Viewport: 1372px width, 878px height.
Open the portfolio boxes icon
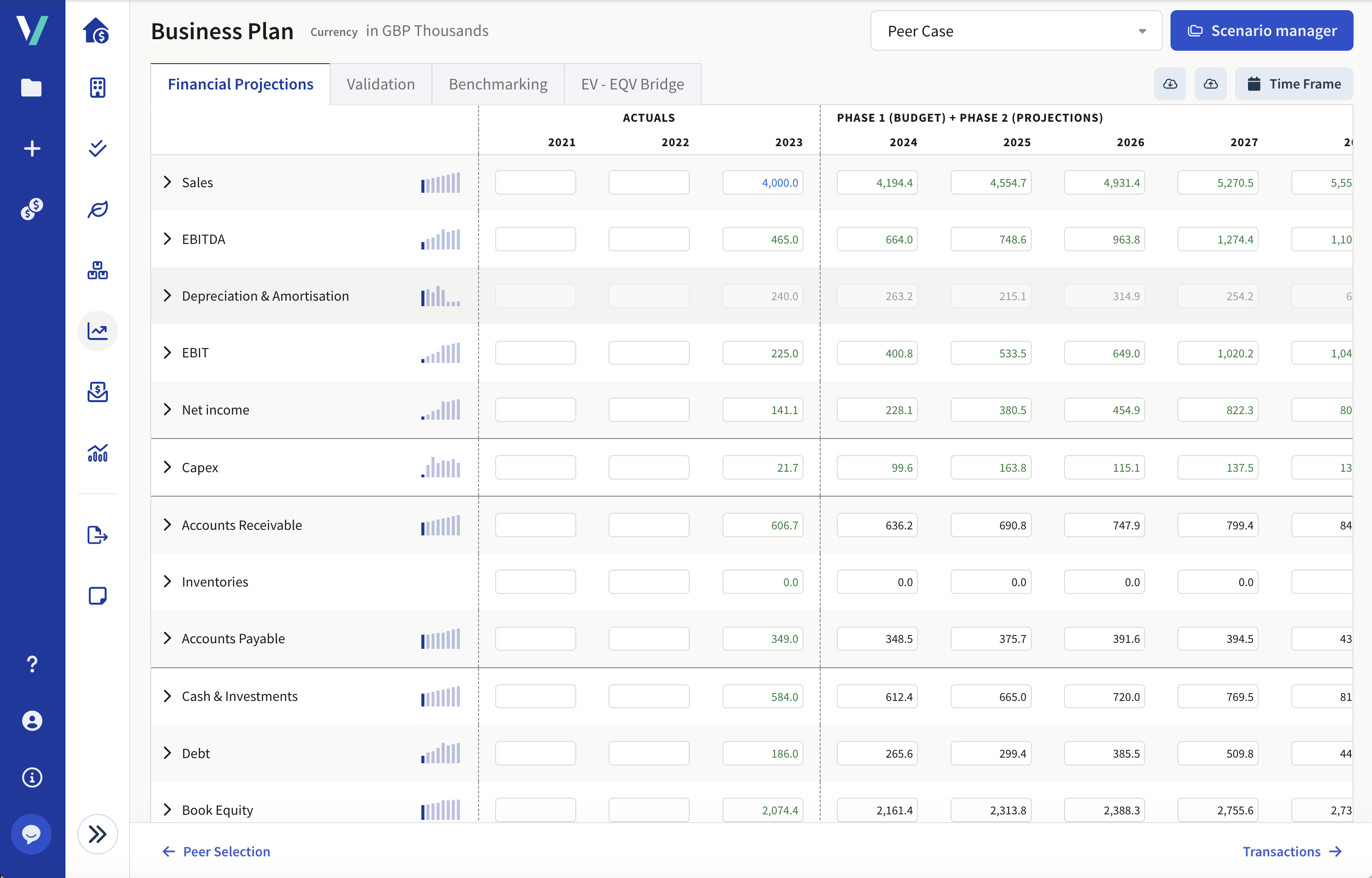click(x=97, y=270)
